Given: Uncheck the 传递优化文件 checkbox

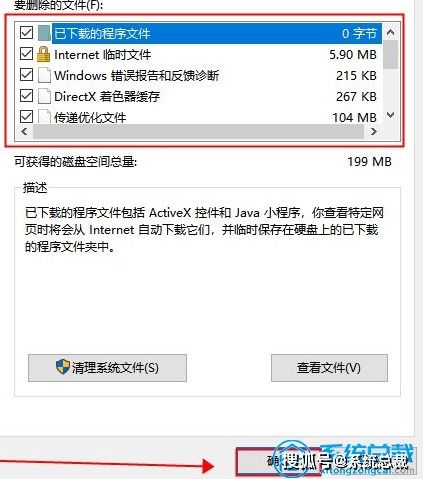Looking at the screenshot, I should pos(26,117).
